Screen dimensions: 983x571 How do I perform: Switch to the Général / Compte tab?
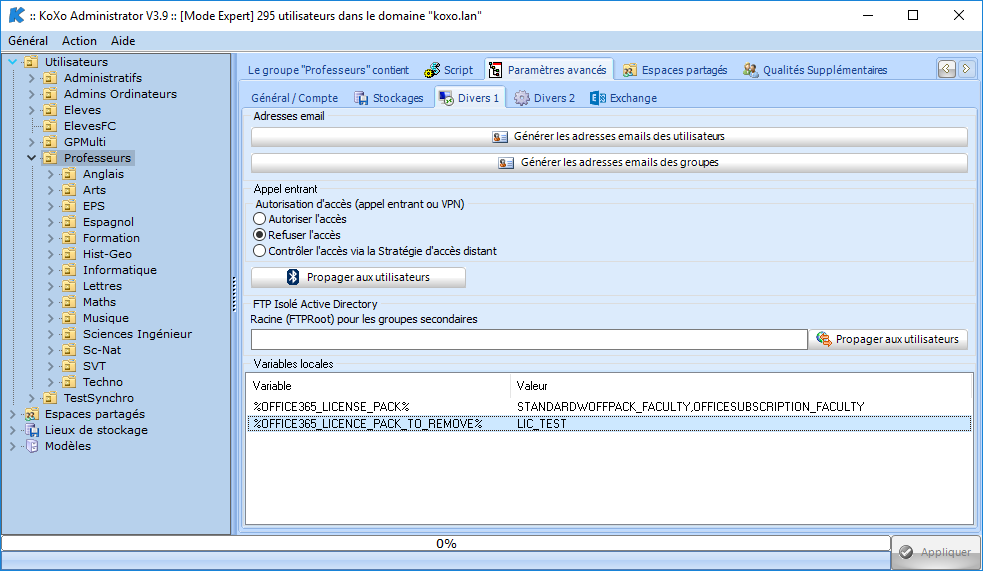[x=294, y=98]
